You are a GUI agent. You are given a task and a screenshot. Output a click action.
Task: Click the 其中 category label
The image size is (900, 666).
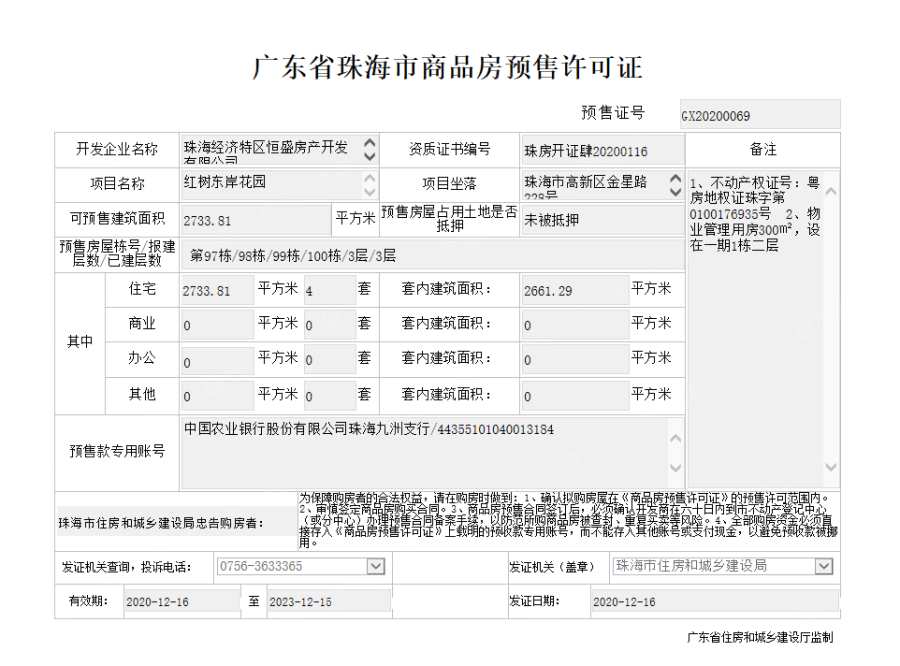click(x=80, y=342)
